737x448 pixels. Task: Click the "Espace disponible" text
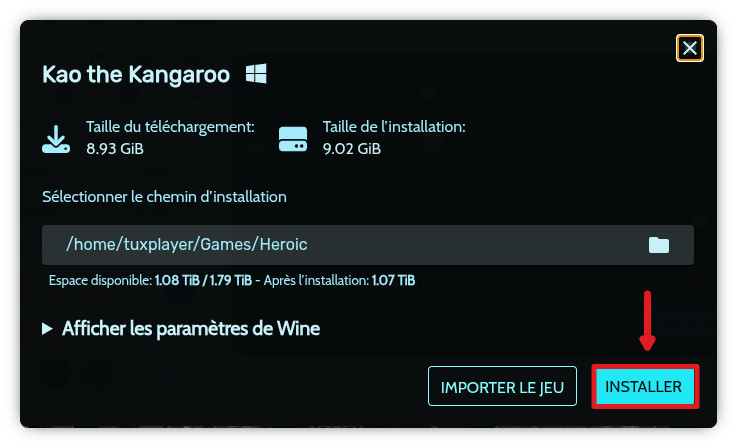click(99, 280)
